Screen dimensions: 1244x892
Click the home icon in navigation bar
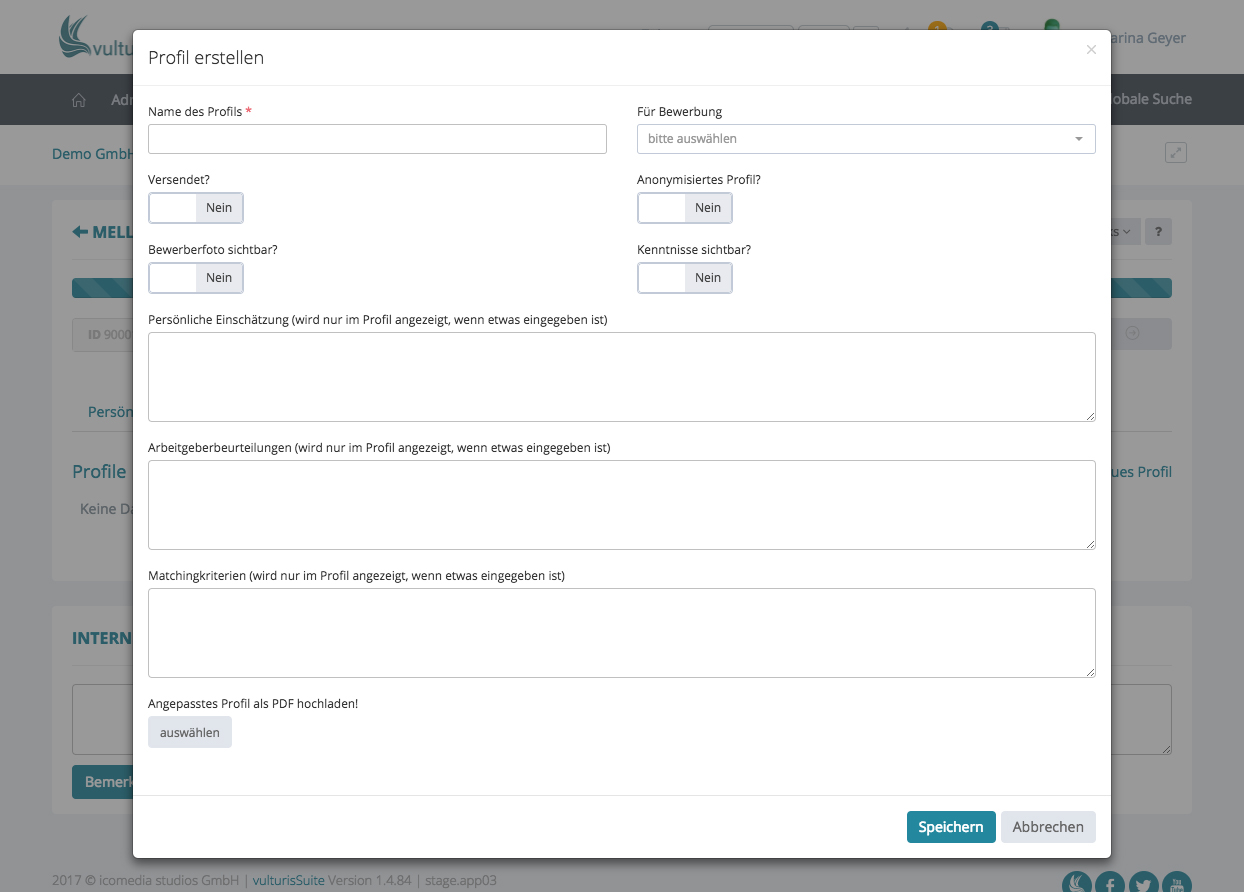(79, 100)
